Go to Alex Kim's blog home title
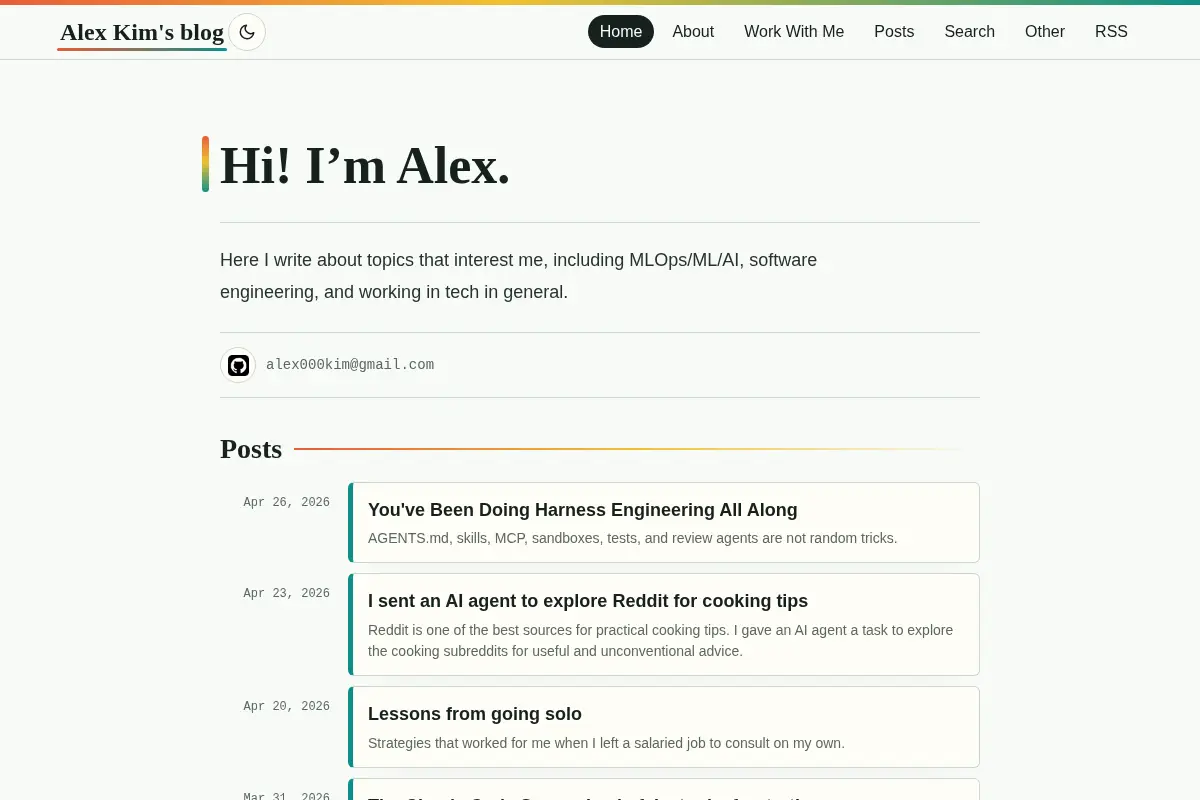 tap(142, 32)
